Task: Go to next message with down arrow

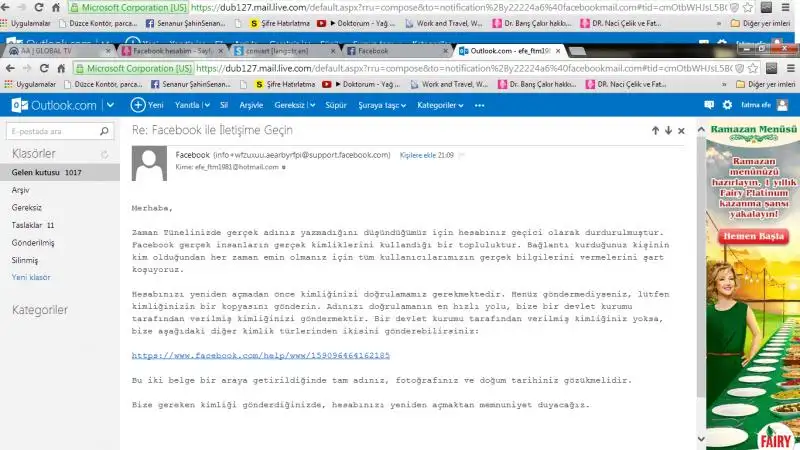Action: 668,131
